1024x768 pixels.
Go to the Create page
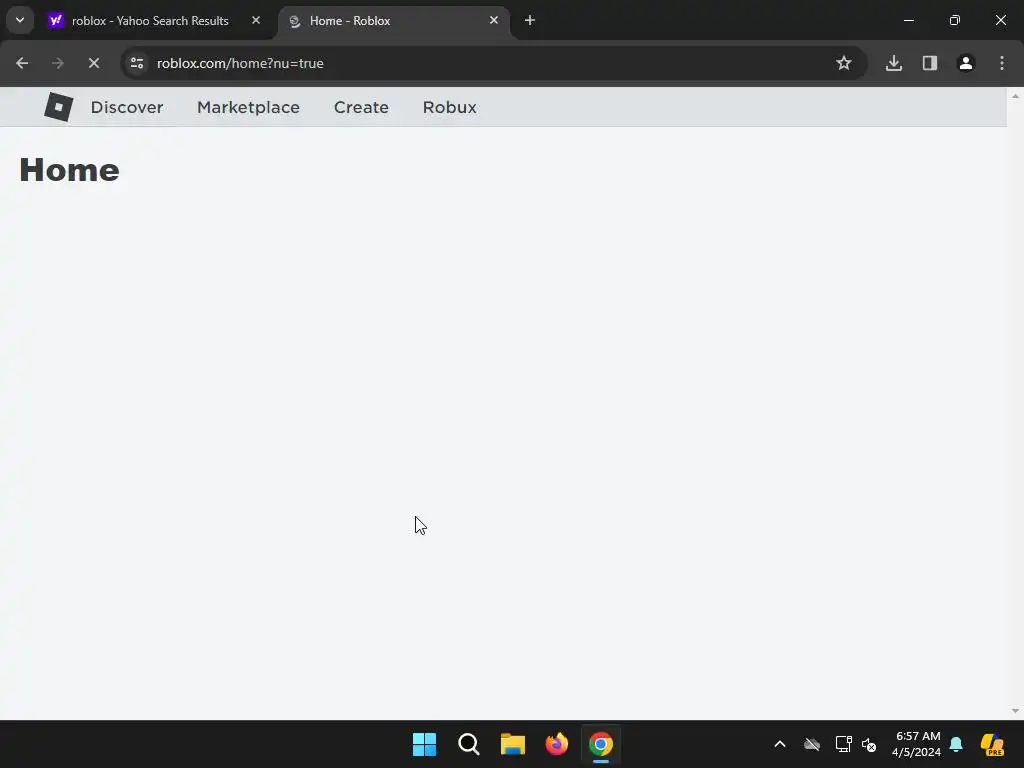[x=361, y=107]
